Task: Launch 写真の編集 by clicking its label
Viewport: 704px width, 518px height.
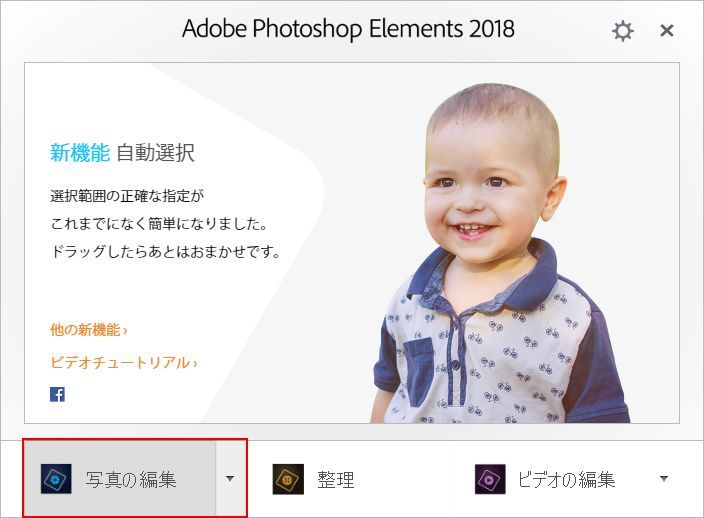Action: tap(131, 479)
